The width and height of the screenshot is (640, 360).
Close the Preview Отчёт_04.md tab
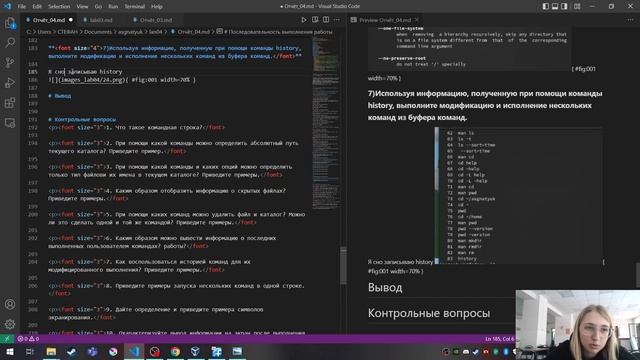[x=417, y=20]
